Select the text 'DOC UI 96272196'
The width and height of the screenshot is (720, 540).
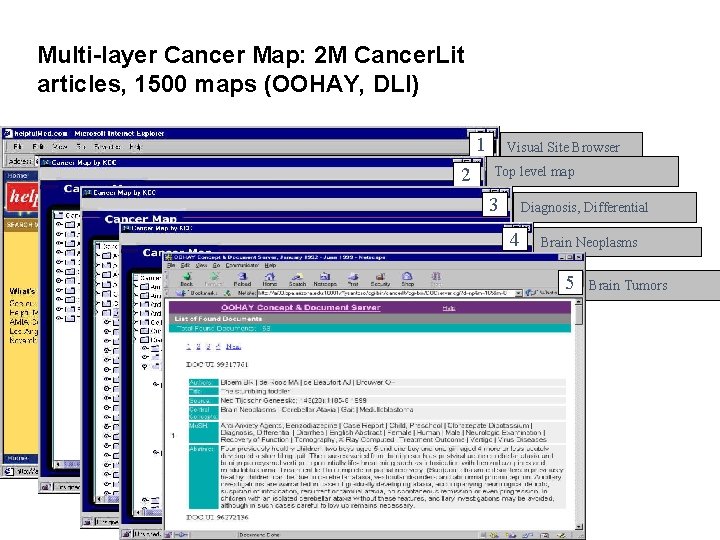217,517
